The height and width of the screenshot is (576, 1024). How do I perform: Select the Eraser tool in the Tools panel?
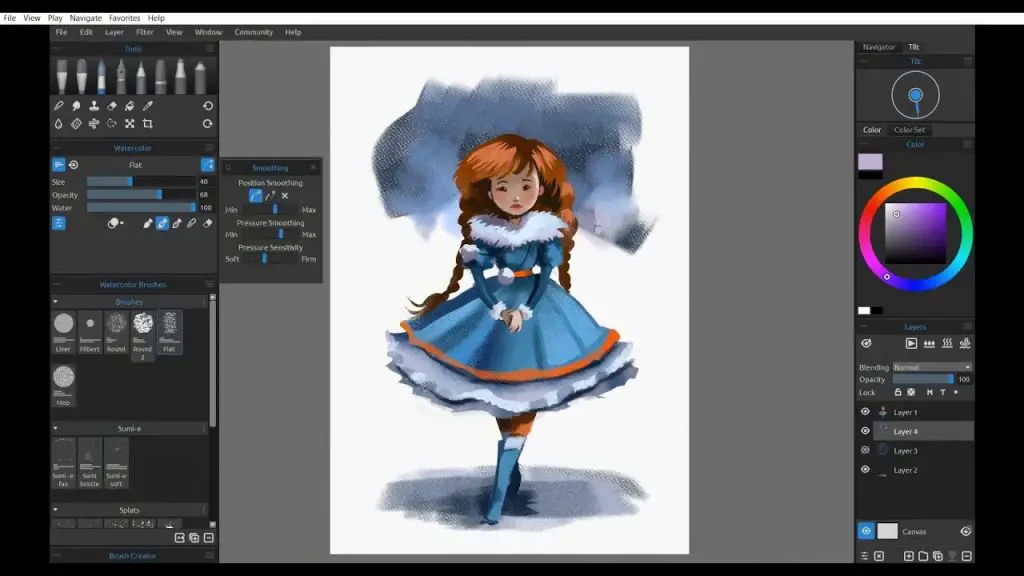[x=112, y=105]
